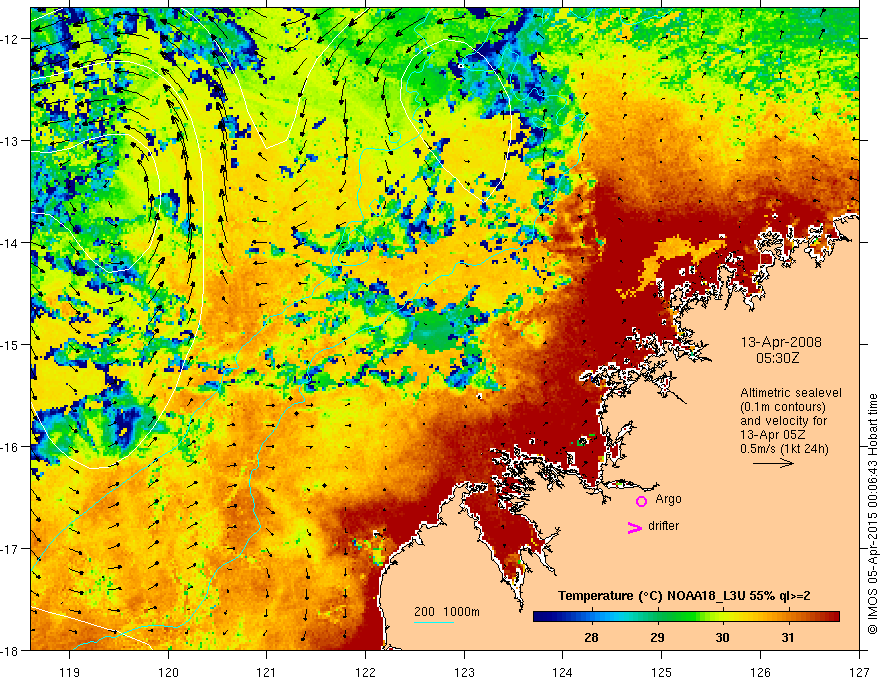This screenshot has height=680, width=880.
Task: Click the temperature color bar
Action: [686, 617]
